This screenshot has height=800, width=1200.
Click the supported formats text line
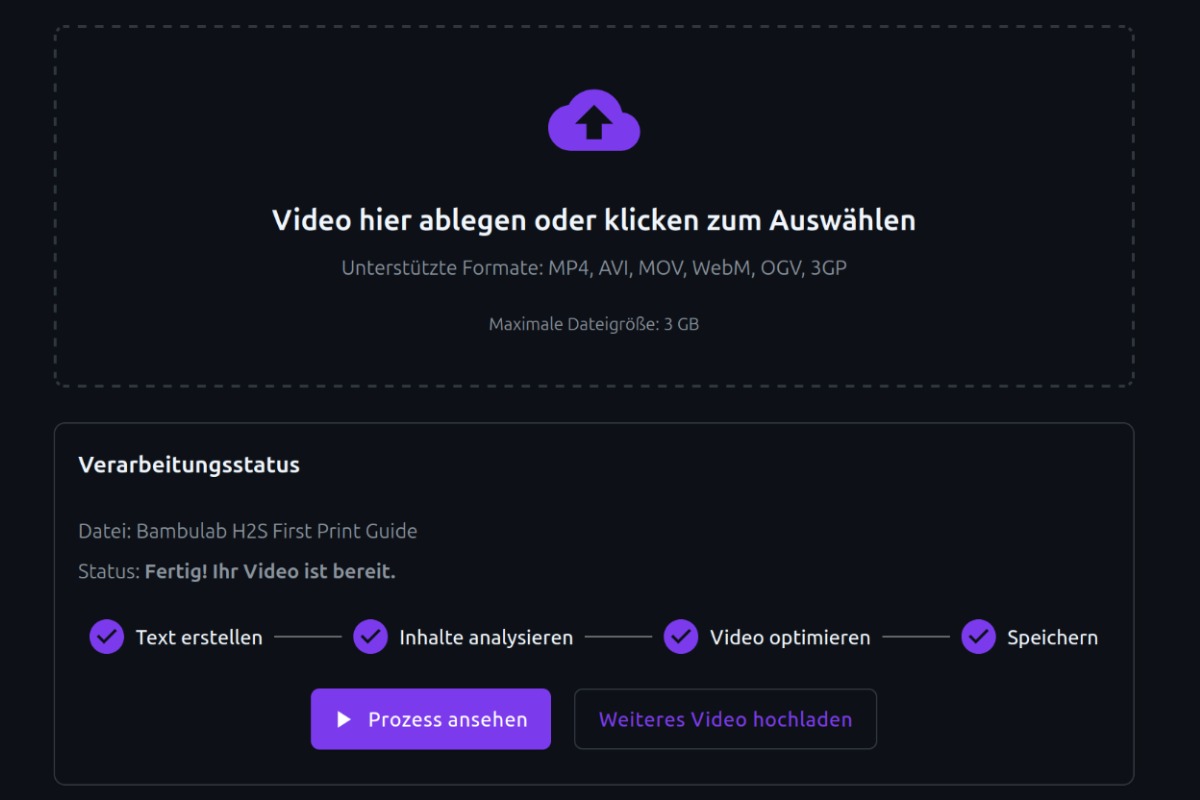point(594,267)
